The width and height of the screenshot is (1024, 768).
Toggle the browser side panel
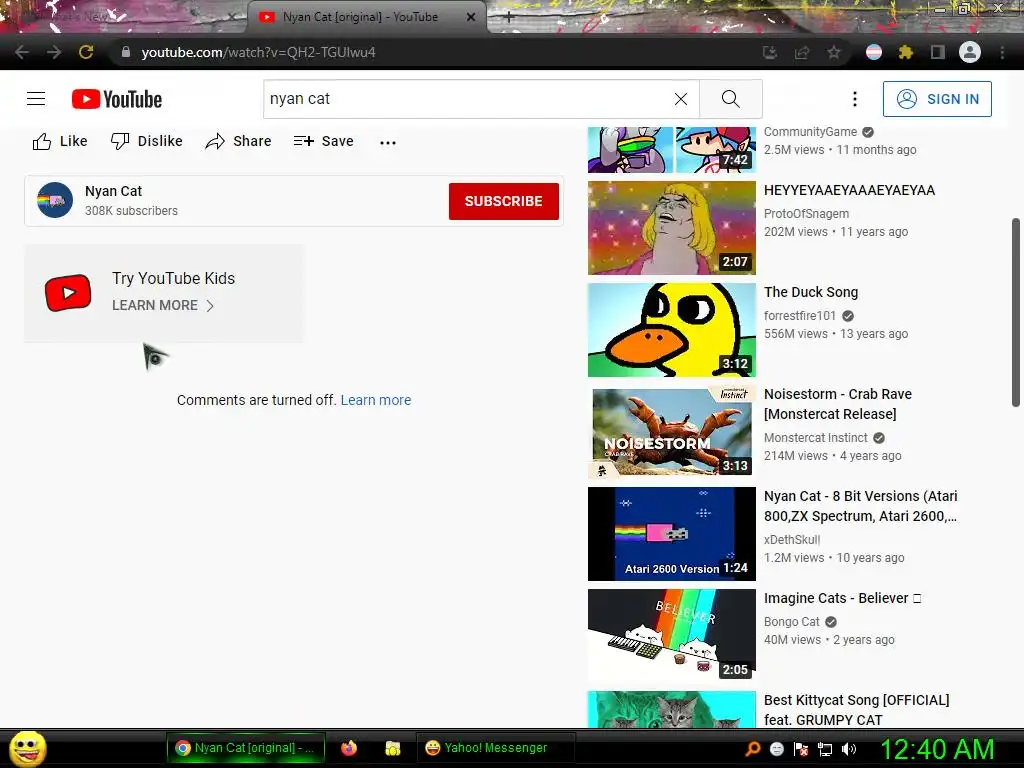click(x=938, y=52)
